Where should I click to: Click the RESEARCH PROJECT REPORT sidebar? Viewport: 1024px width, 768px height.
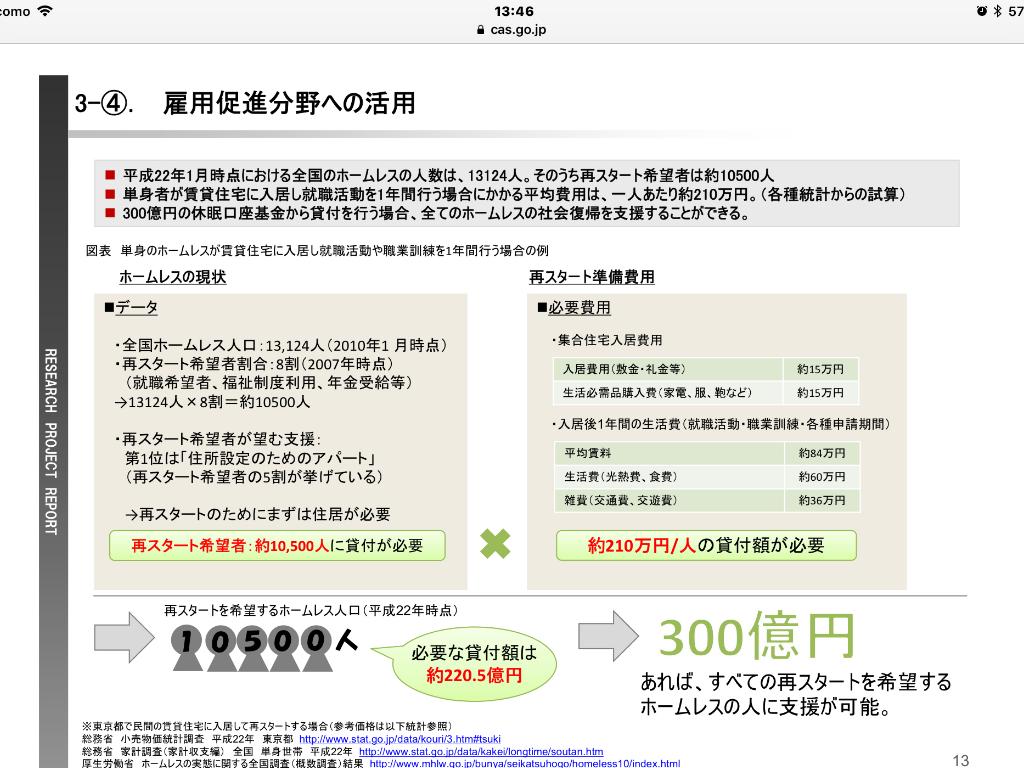tap(51, 440)
